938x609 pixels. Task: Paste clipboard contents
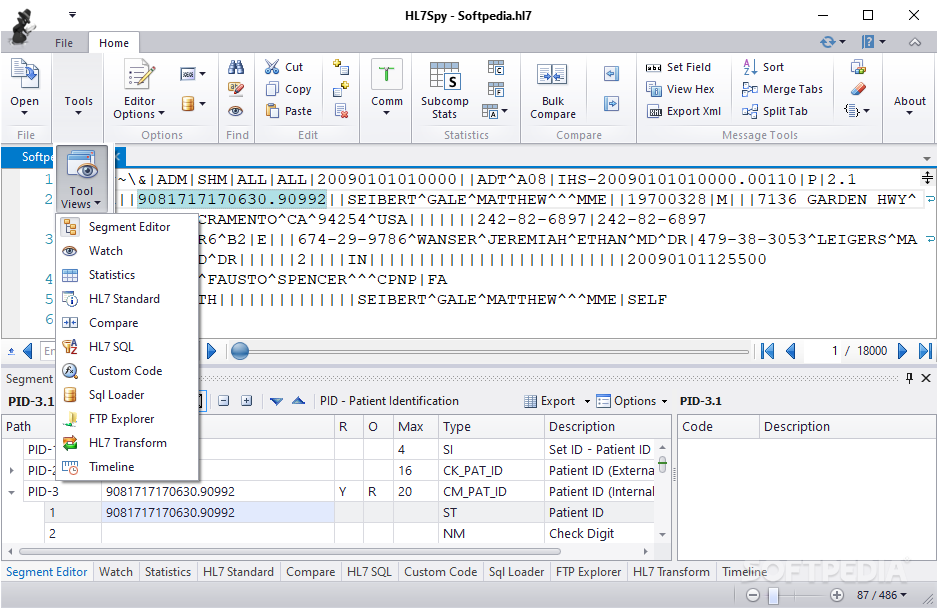point(289,111)
